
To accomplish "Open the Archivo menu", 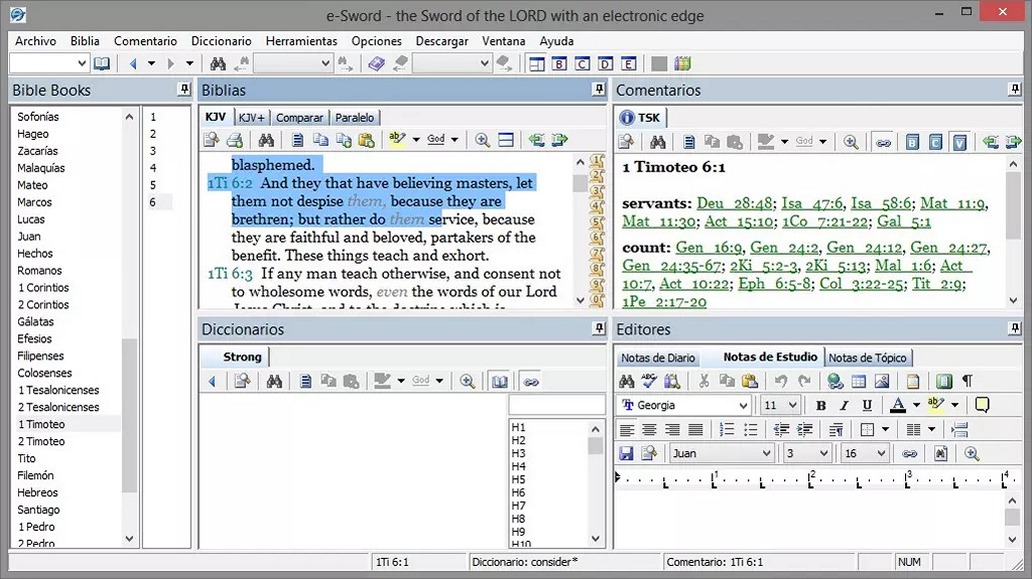I will 36,41.
